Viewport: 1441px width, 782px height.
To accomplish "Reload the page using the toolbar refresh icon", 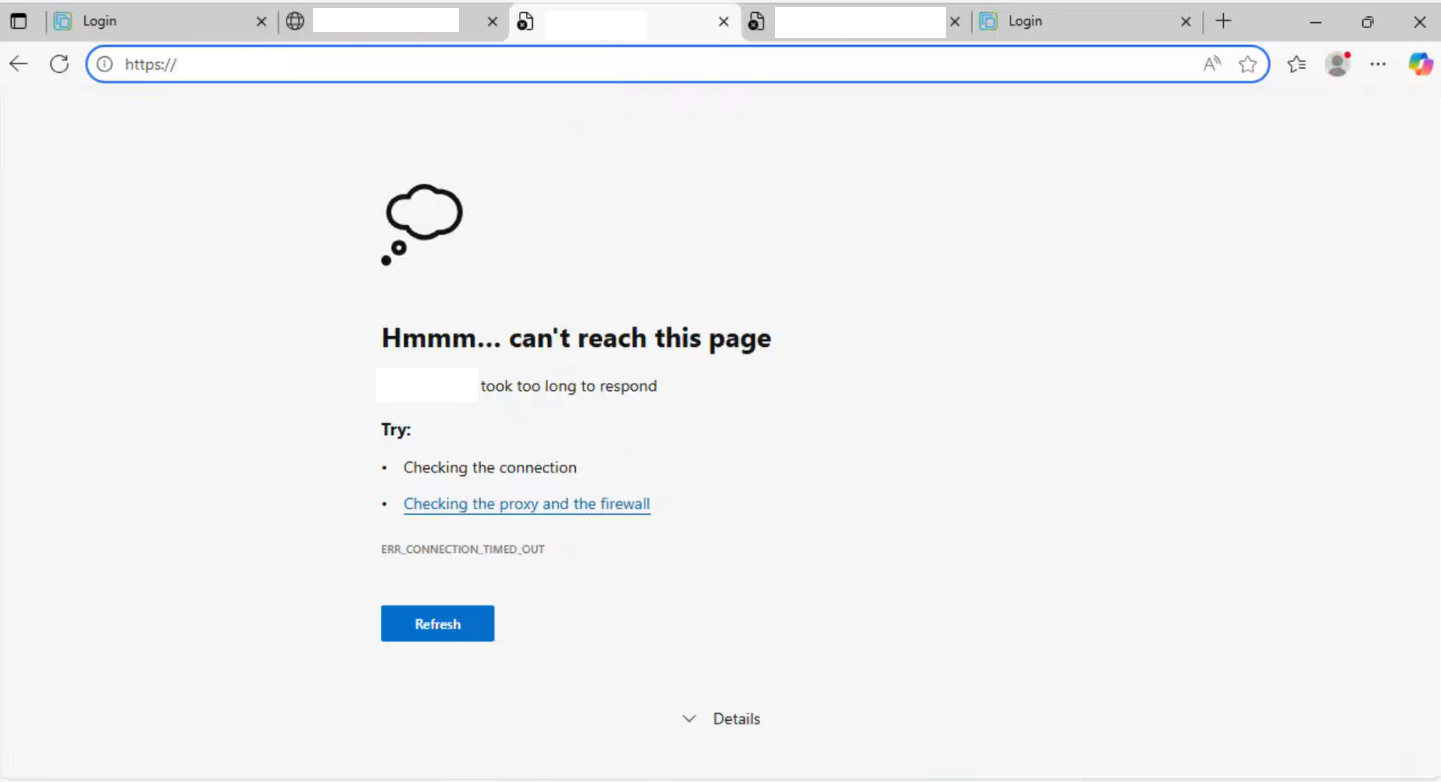I will [x=59, y=64].
